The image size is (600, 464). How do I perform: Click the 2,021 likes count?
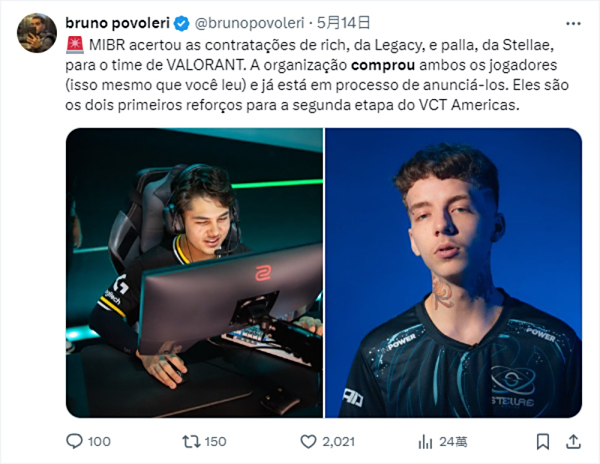(339, 442)
